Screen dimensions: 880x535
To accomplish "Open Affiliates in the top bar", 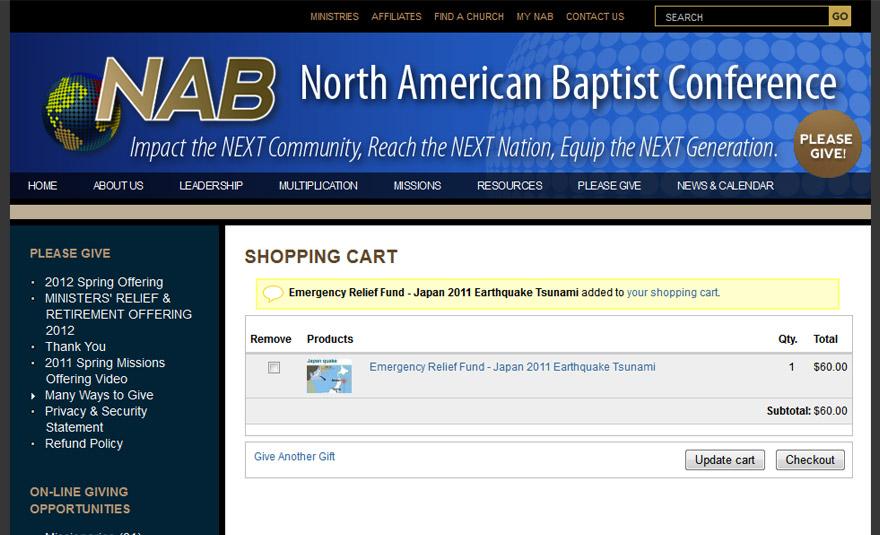I will 396,17.
